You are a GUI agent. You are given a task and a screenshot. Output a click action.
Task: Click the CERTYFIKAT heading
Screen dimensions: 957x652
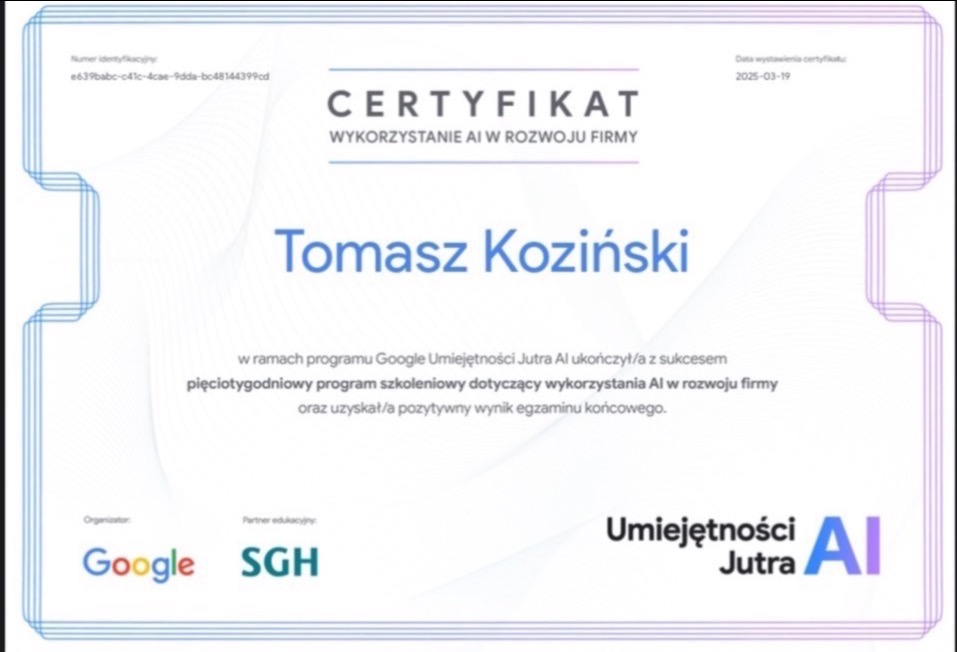pyautogui.click(x=483, y=101)
